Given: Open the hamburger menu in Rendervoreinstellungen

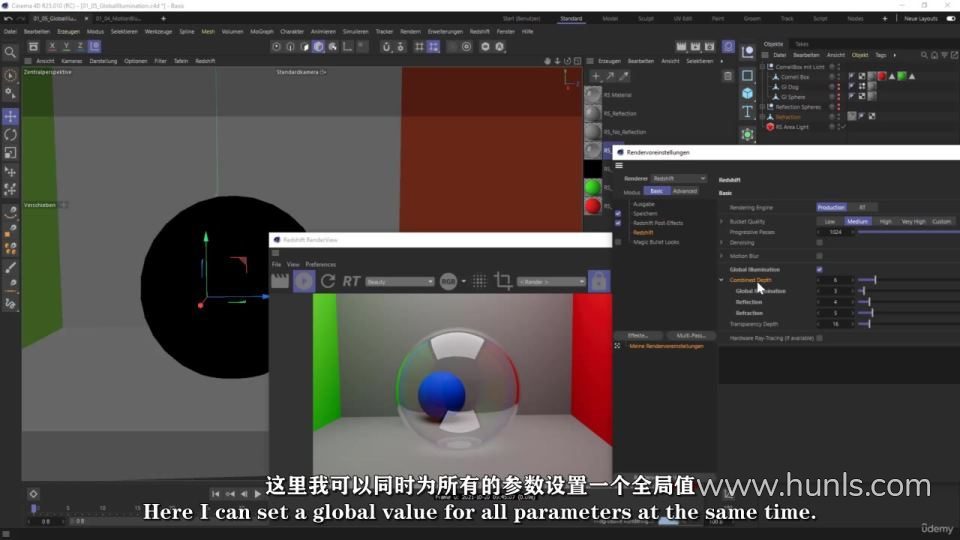Looking at the screenshot, I should coord(619,165).
